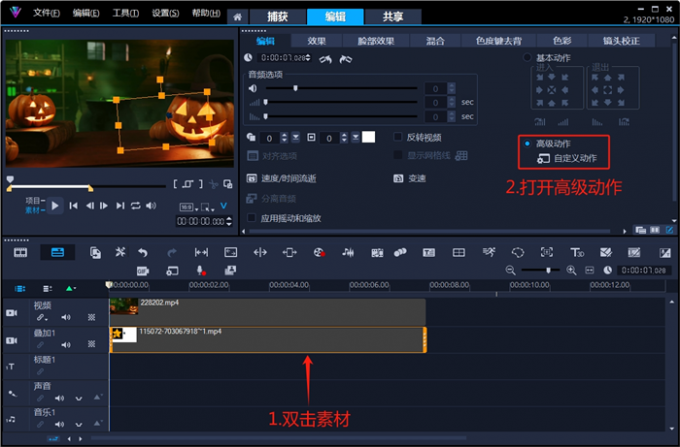The image size is (680, 447).
Task: Open the 色度键去背 tab
Action: click(x=499, y=41)
